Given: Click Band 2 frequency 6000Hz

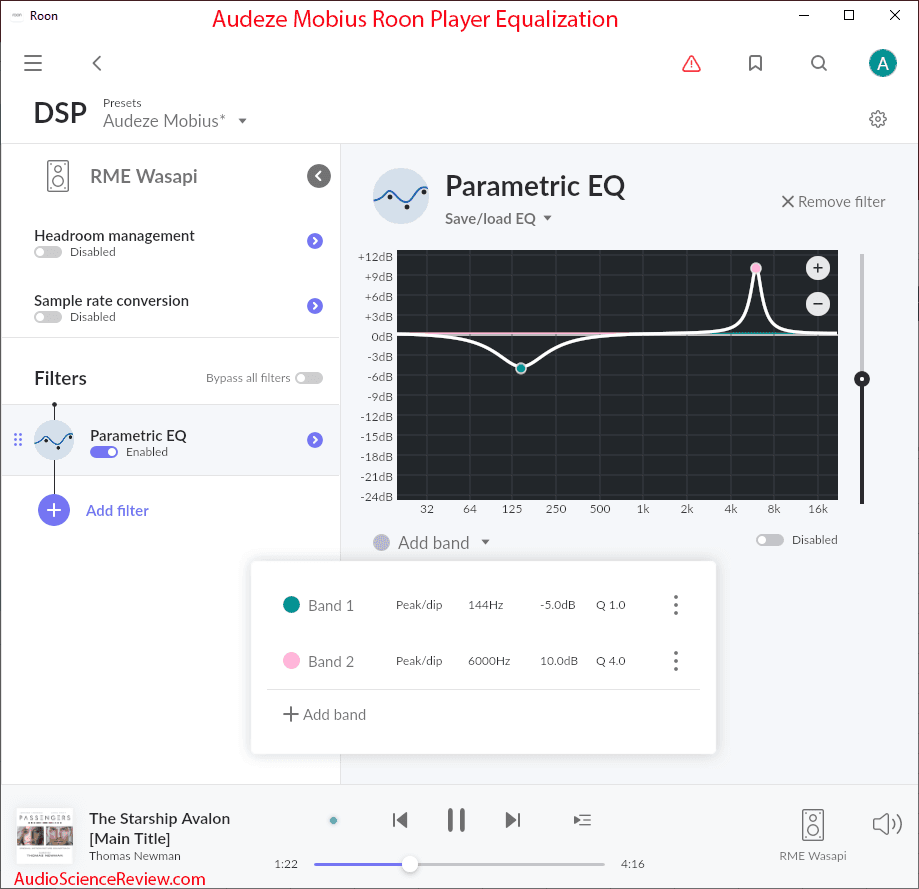Looking at the screenshot, I should click(489, 661).
